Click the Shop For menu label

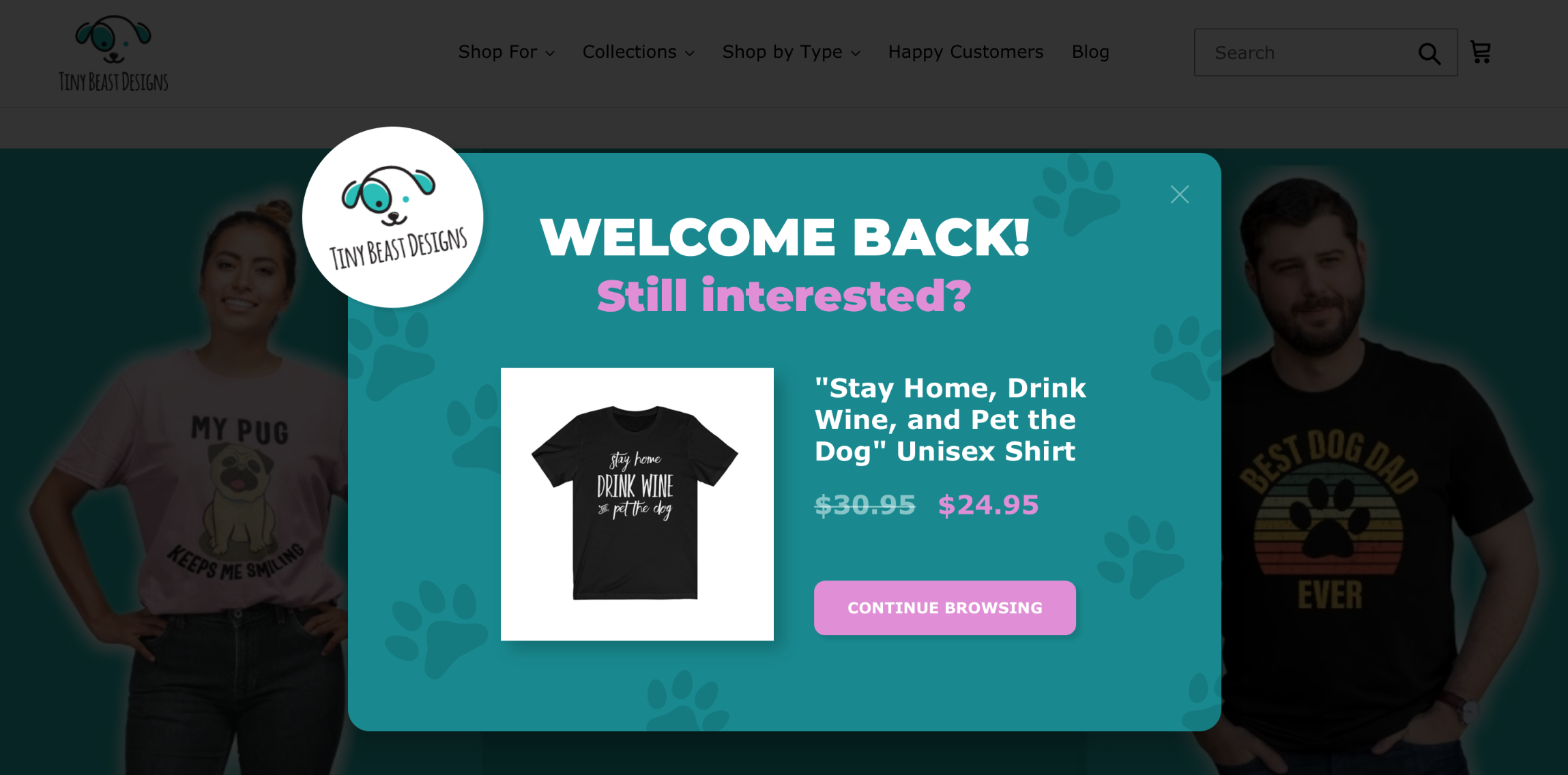497,52
